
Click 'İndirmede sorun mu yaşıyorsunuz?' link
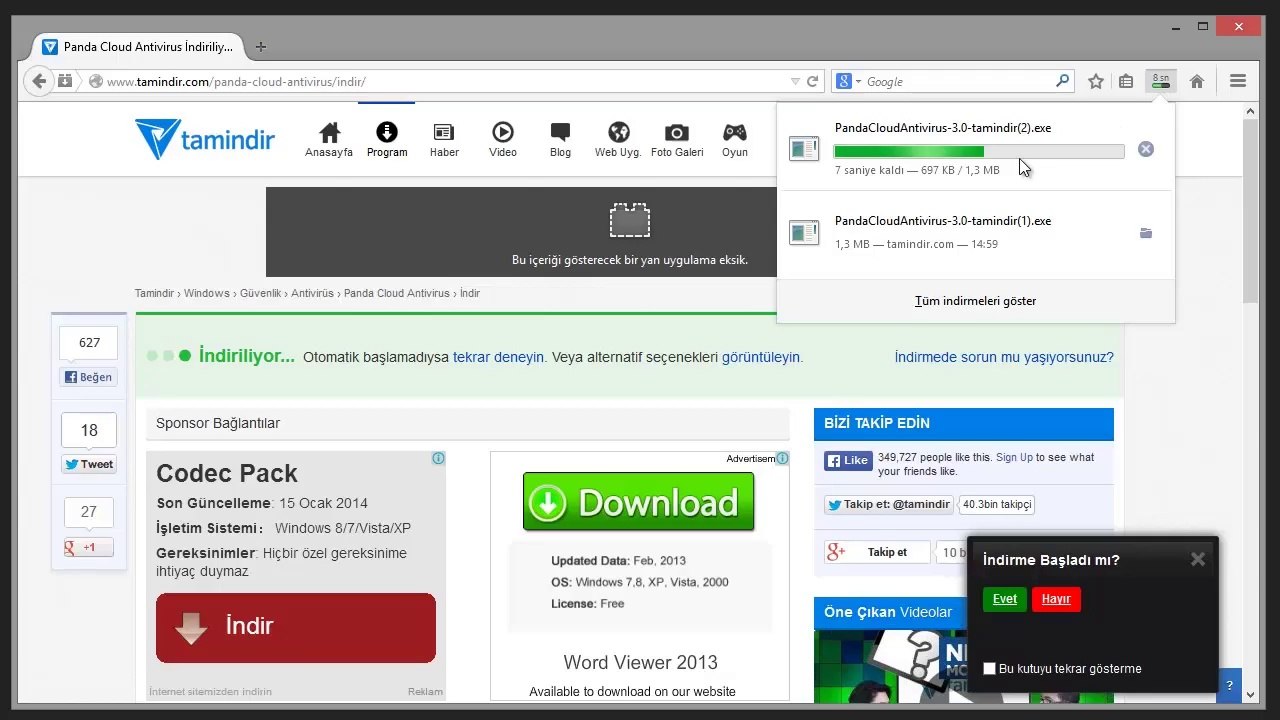[x=1004, y=357]
